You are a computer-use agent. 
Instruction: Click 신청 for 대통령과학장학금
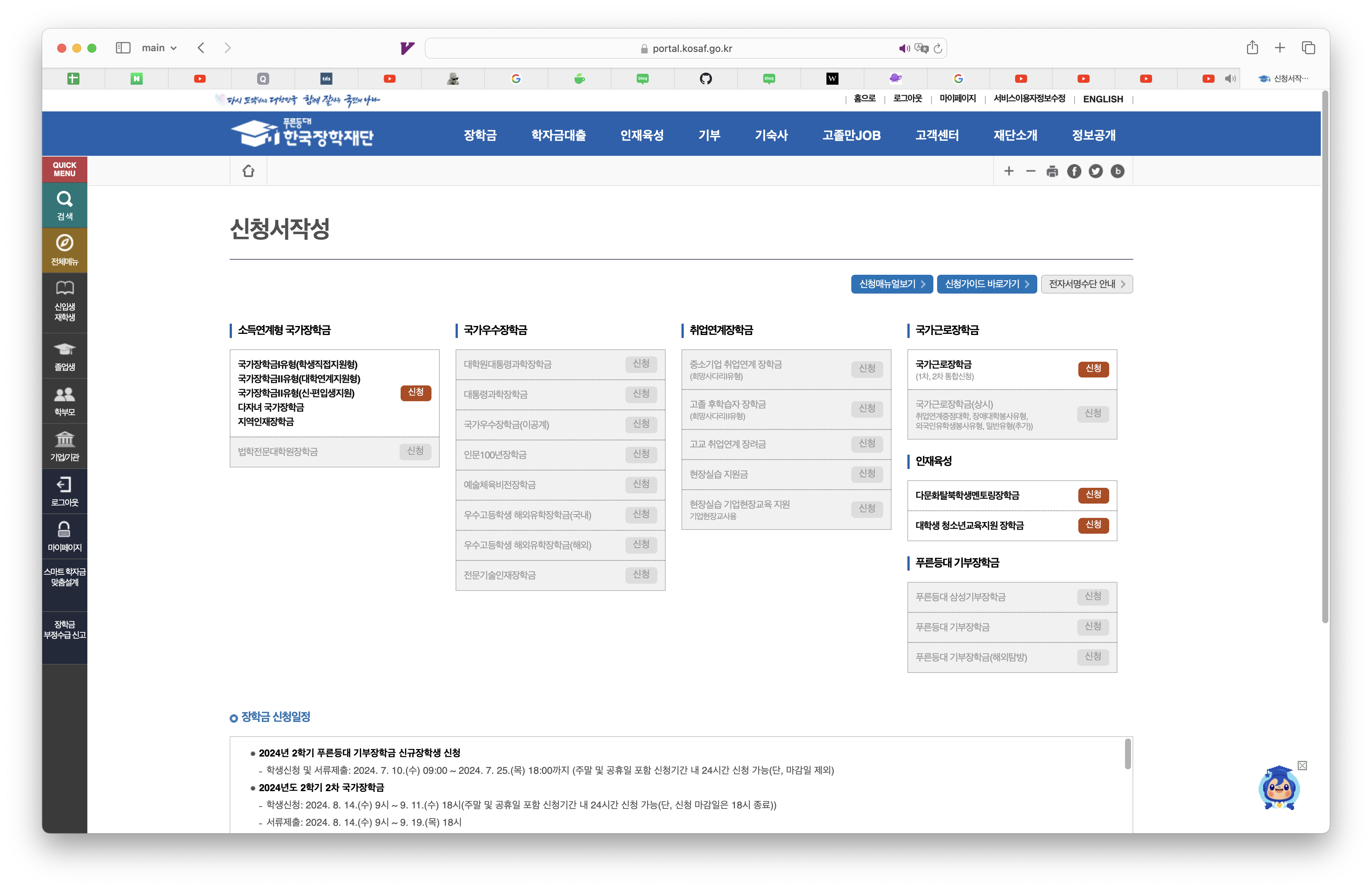(x=641, y=394)
